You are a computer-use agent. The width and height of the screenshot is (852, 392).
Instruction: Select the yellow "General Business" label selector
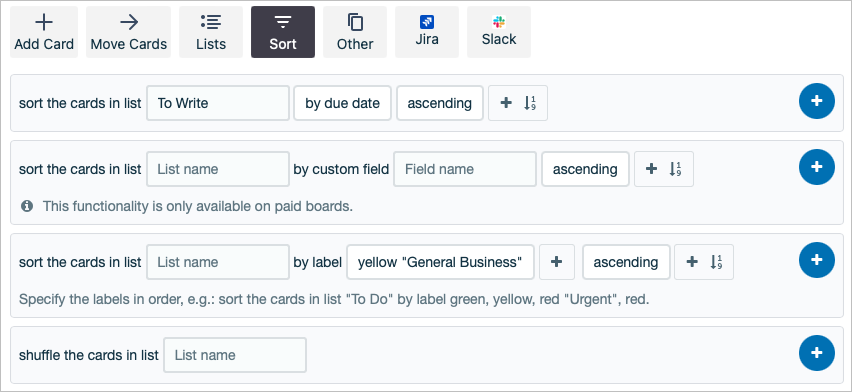440,262
